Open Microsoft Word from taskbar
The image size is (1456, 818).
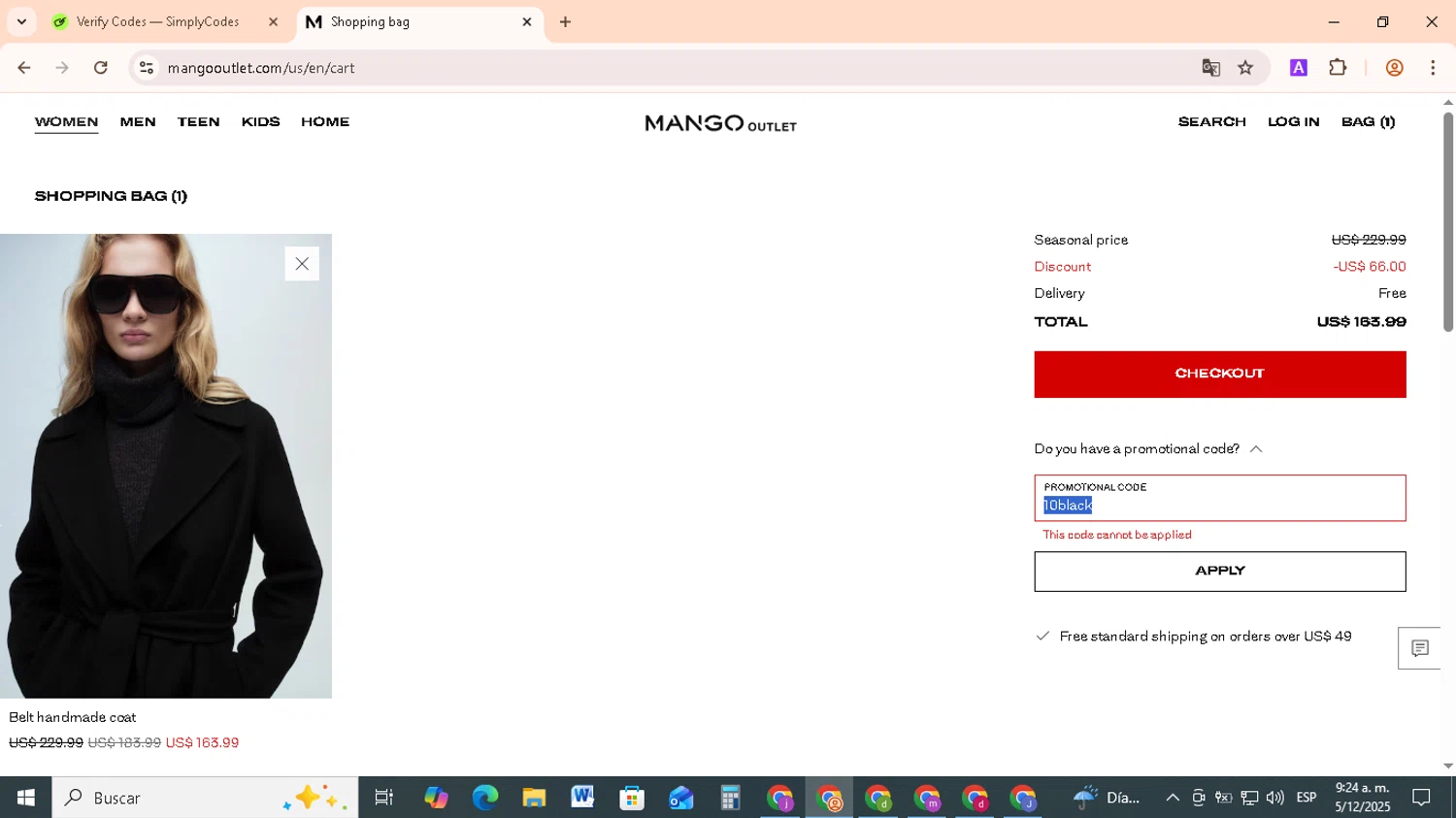(x=582, y=798)
